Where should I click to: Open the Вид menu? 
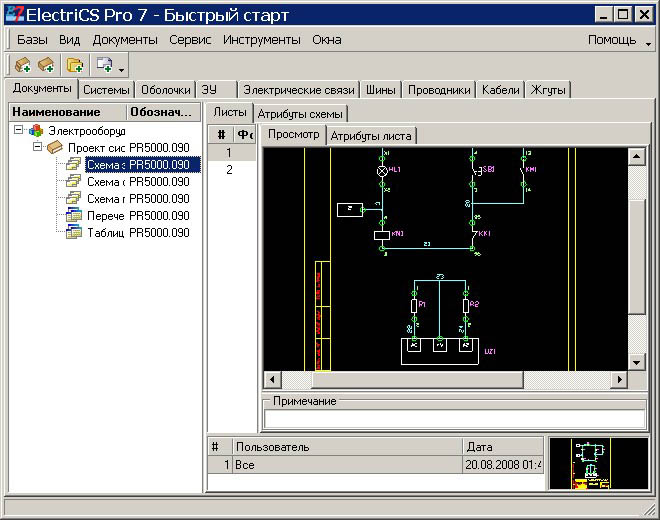[69, 40]
